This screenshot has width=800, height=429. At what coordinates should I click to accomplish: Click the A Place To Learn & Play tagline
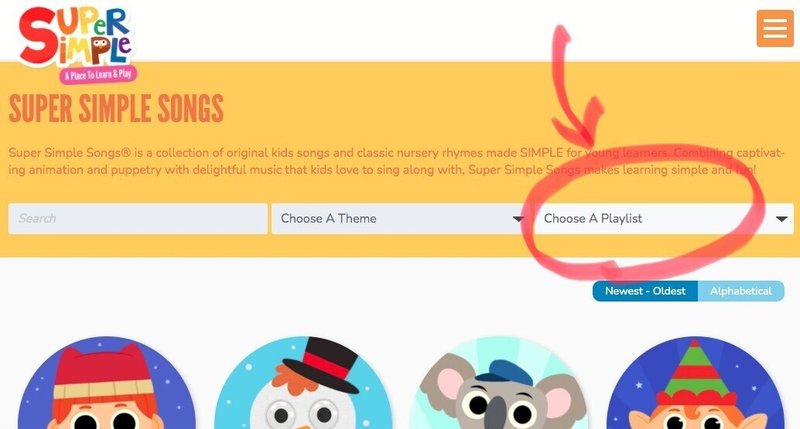click(x=98, y=75)
